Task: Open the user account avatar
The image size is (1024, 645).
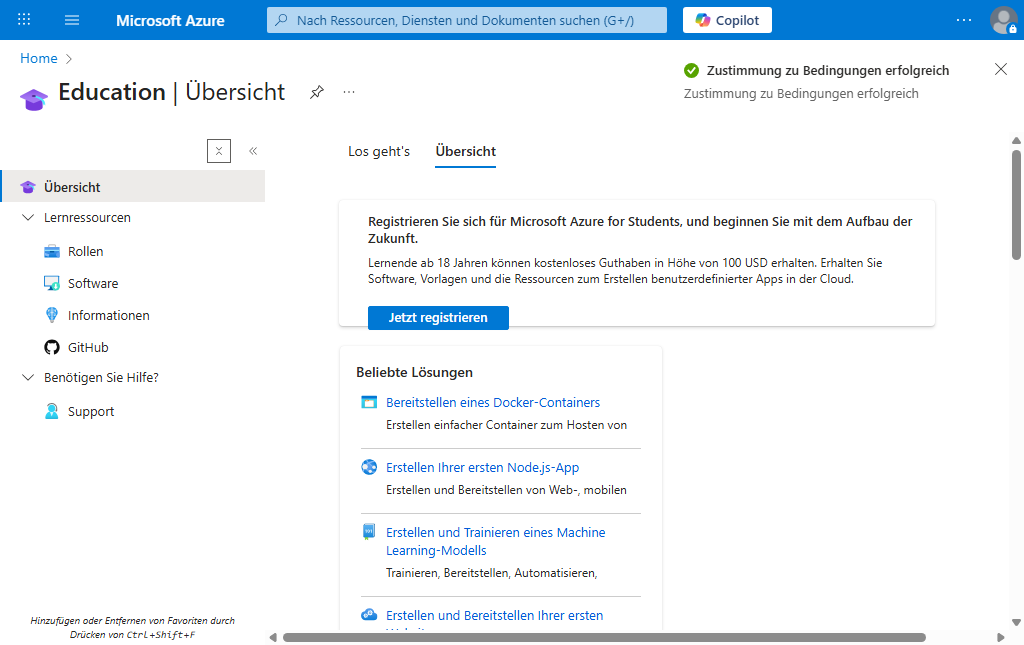Action: pos(1004,20)
